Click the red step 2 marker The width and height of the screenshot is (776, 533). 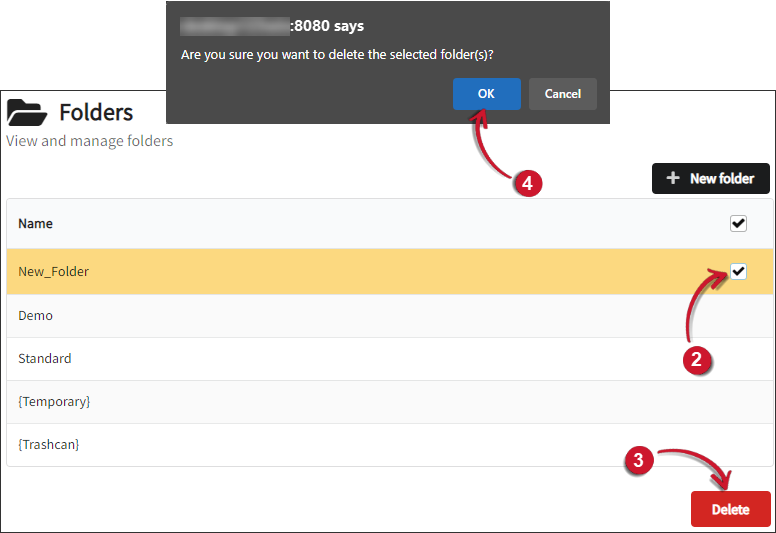(697, 361)
